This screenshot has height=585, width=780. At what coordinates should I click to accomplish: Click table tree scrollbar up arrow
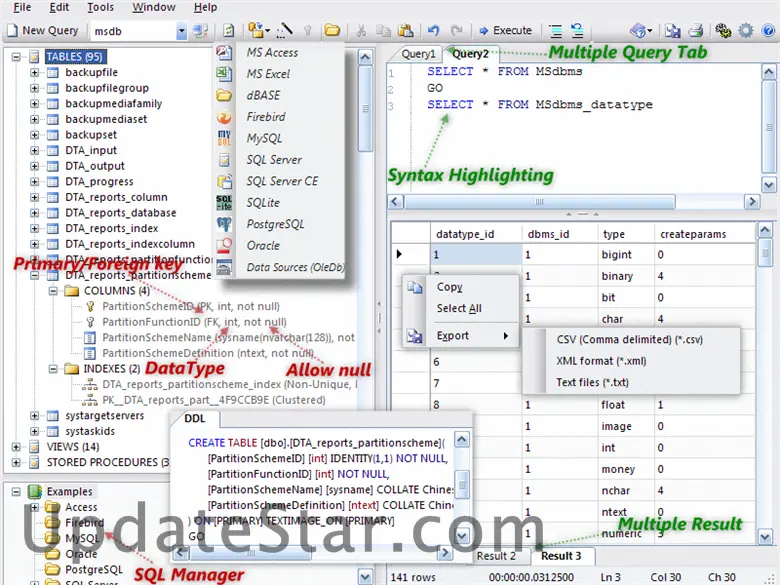[365, 57]
